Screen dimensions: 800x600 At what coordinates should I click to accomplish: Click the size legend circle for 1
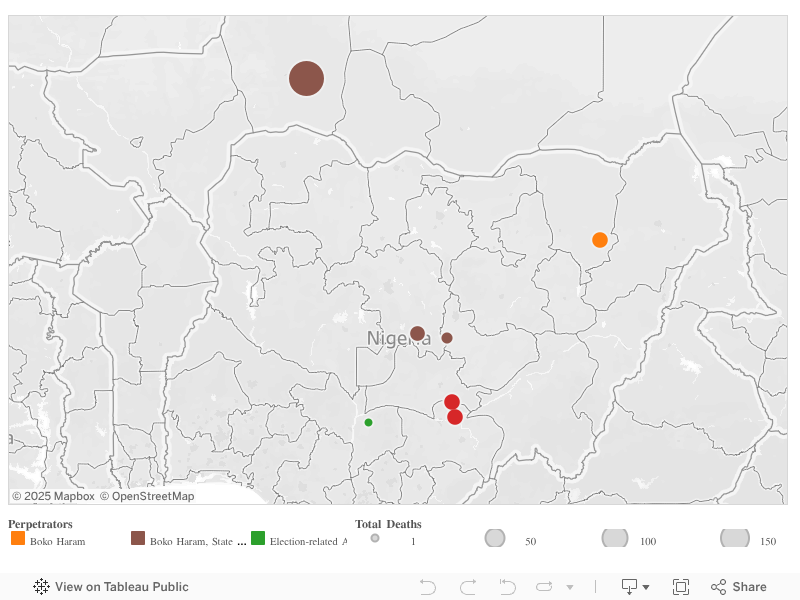(375, 538)
